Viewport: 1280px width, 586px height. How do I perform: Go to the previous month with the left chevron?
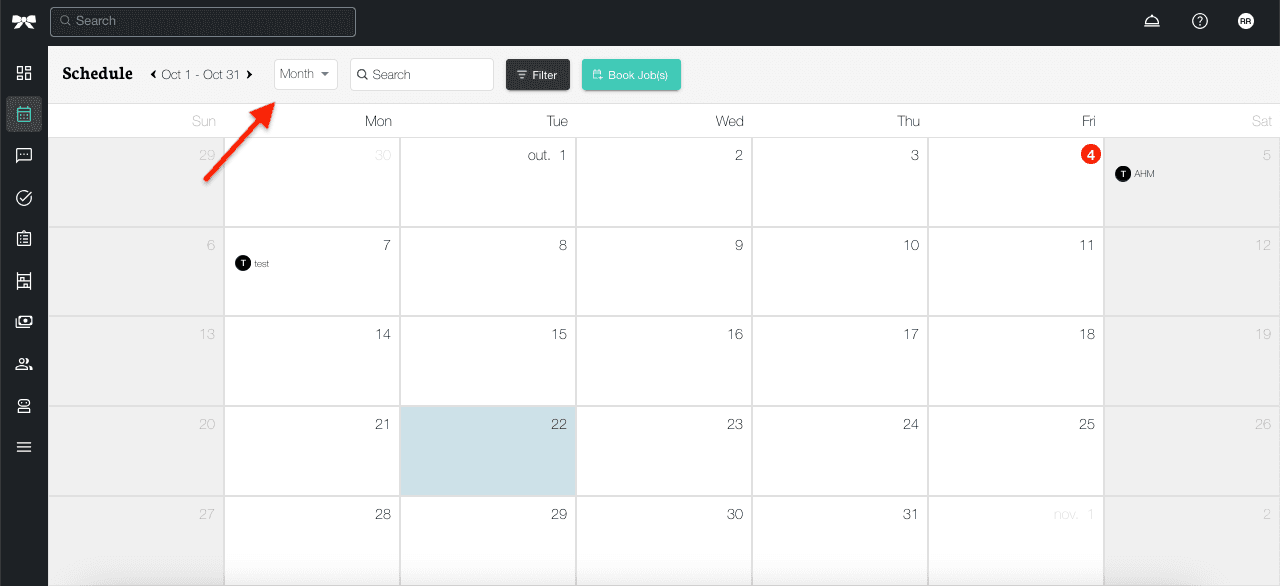pos(152,73)
